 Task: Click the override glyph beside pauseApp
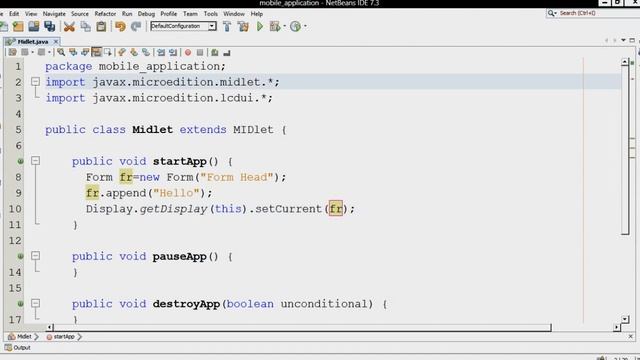pos(20,256)
